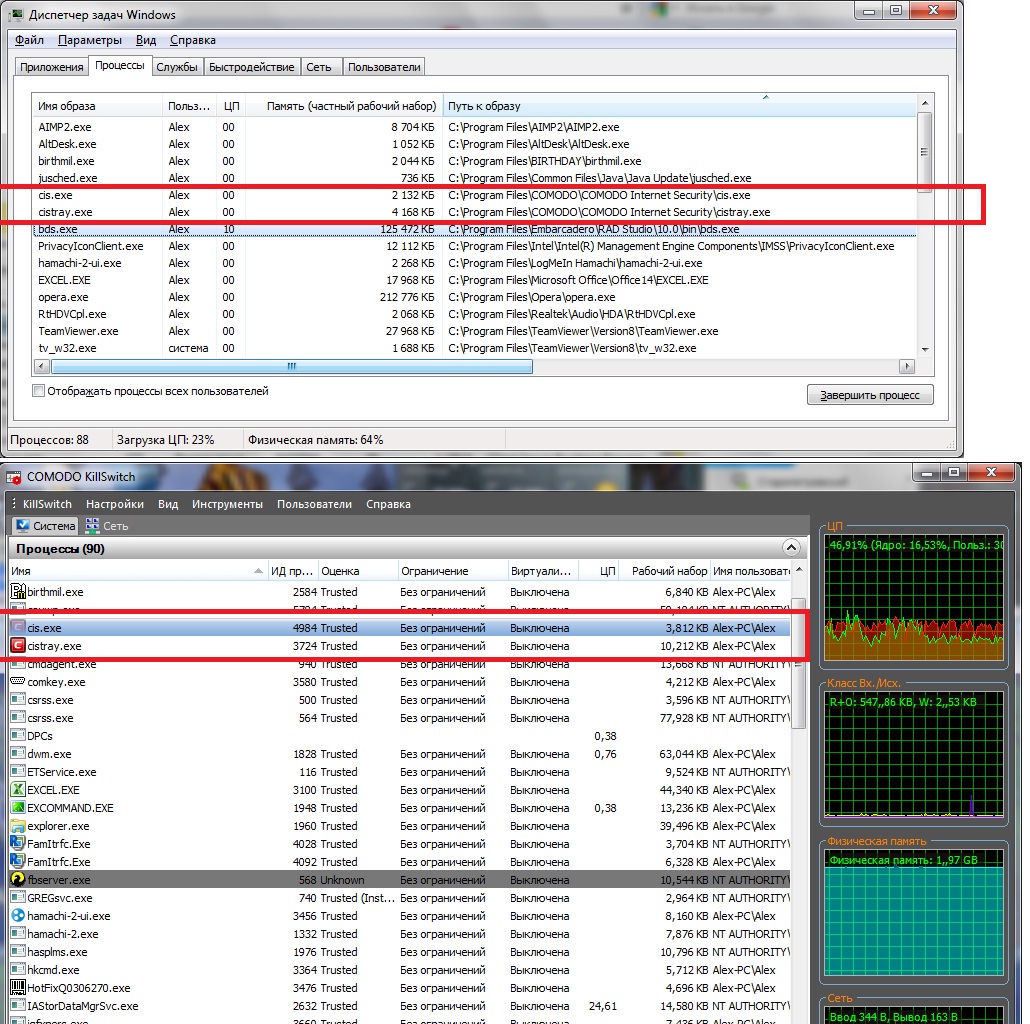Screen dimensions: 1030x1024
Task: Click the blue hamachi-2-ui.exe icon in KillSwitch
Action: tap(18, 916)
